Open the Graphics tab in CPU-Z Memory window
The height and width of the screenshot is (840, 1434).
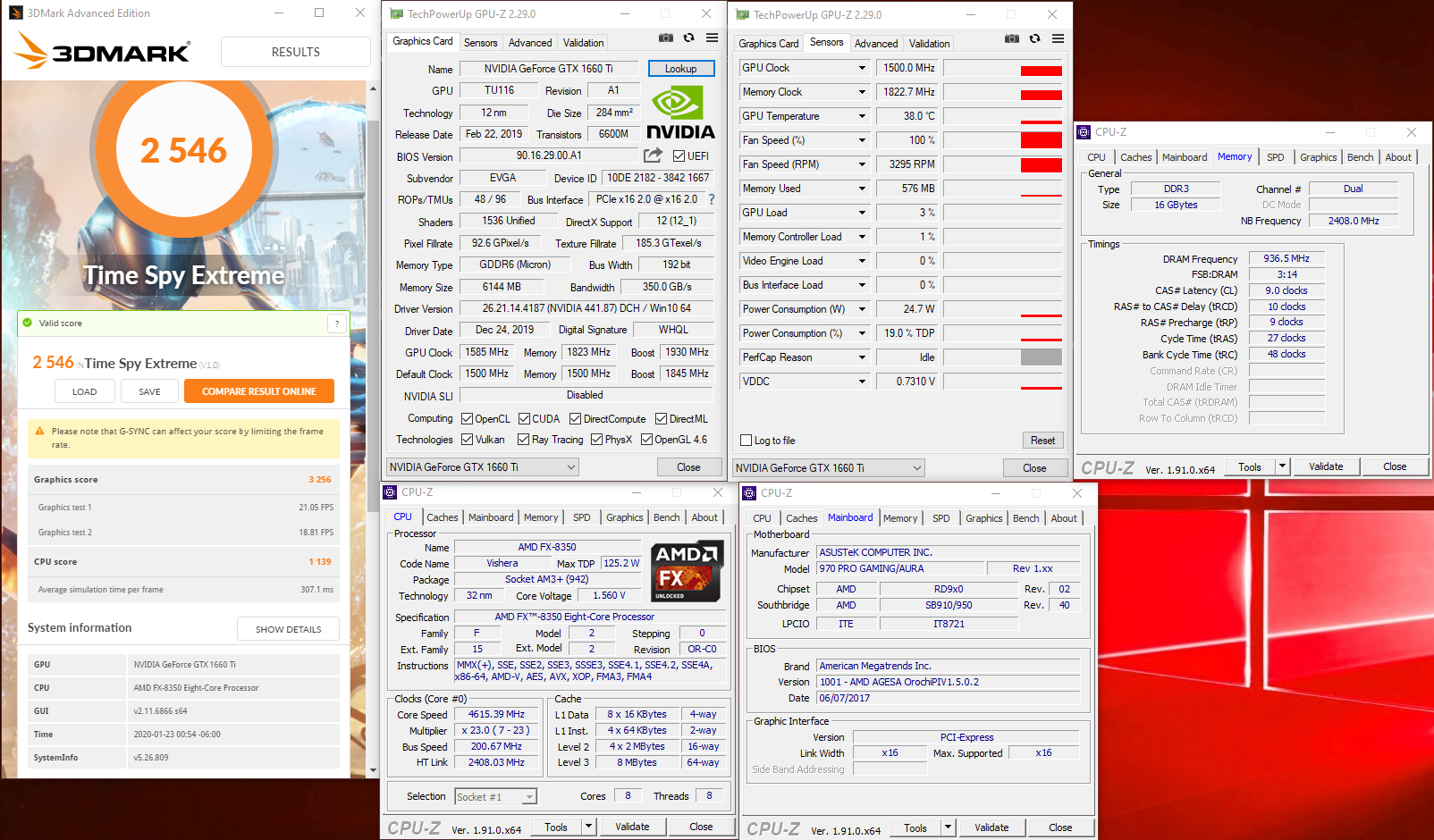1319,157
